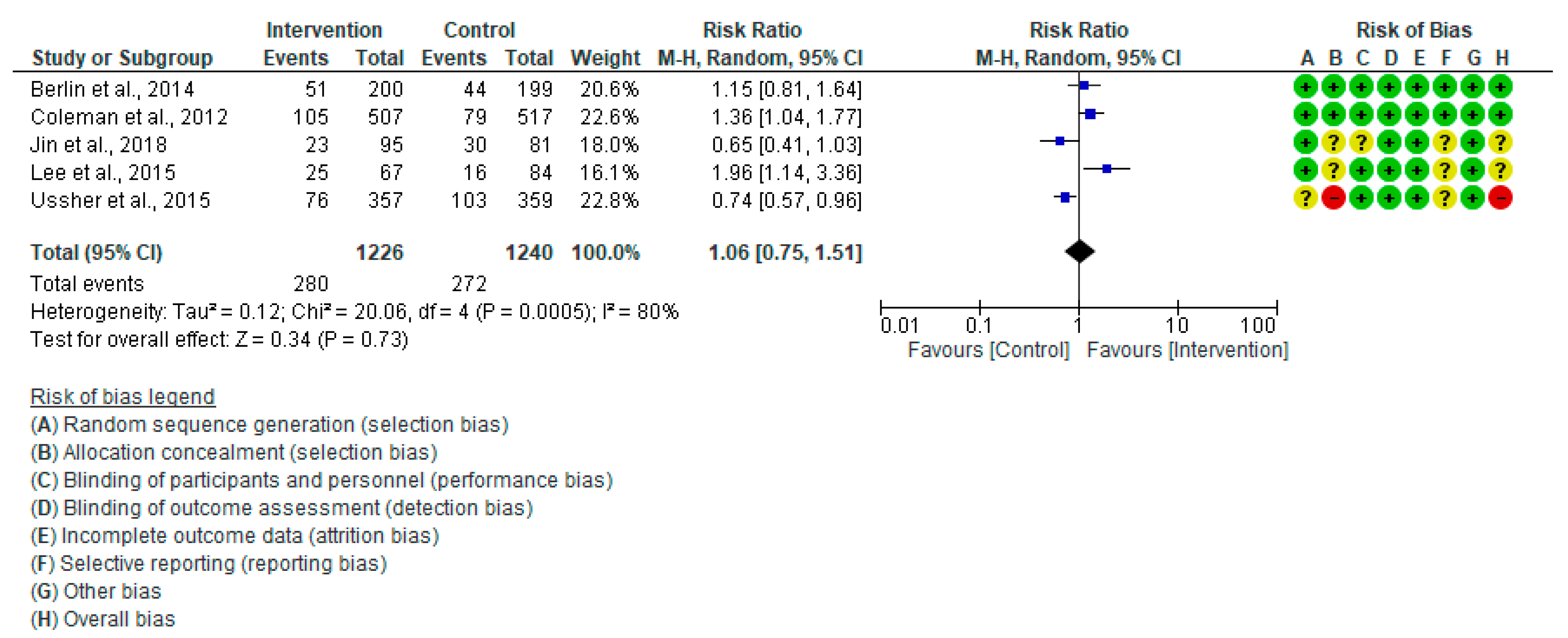Select the 'Favours [Intervention]' axis label
Viewport: 1568px width, 638px height.
(x=1187, y=350)
